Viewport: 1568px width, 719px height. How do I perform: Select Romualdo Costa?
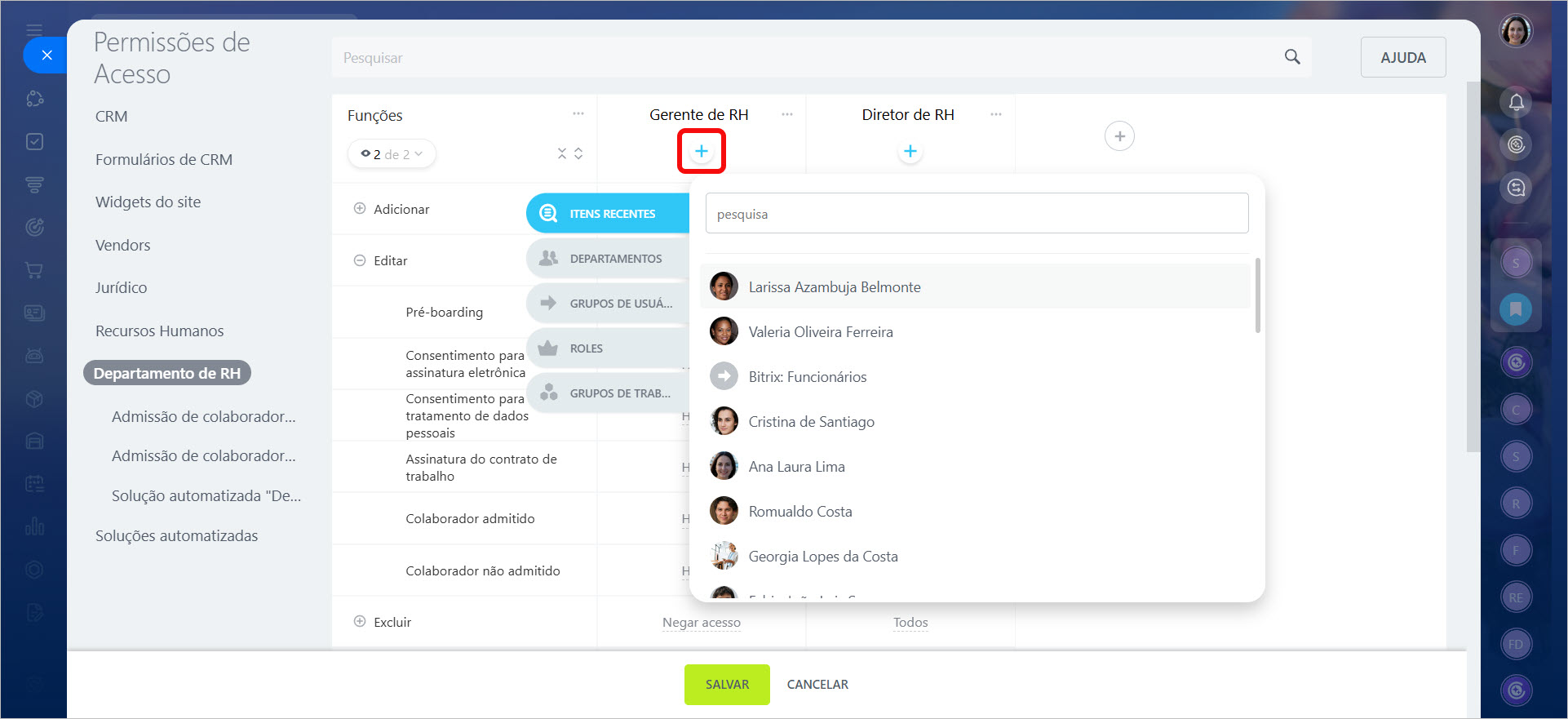click(x=975, y=511)
